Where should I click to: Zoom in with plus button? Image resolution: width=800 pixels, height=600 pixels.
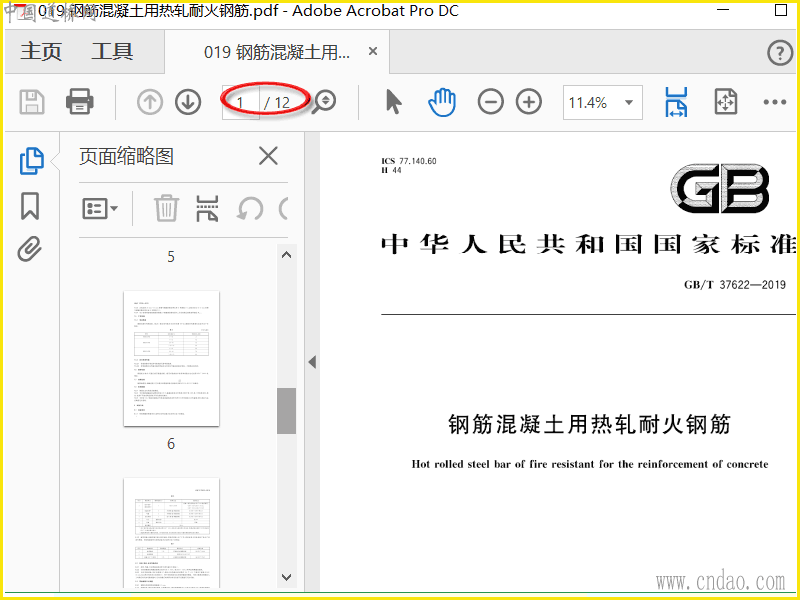(529, 102)
